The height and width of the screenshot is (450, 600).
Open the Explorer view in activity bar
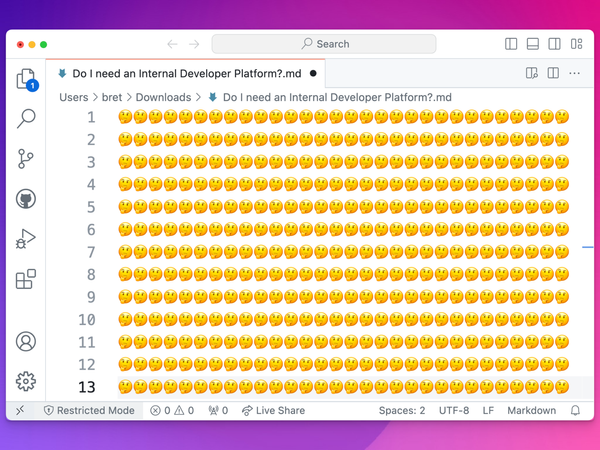tap(26, 80)
